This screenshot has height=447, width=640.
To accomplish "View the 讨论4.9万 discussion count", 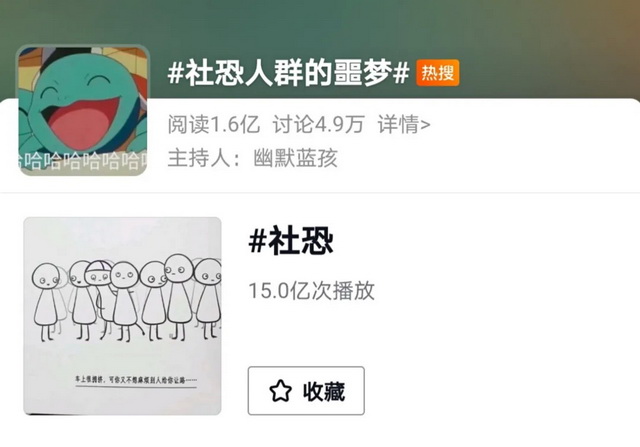I will pyautogui.click(x=318, y=124).
